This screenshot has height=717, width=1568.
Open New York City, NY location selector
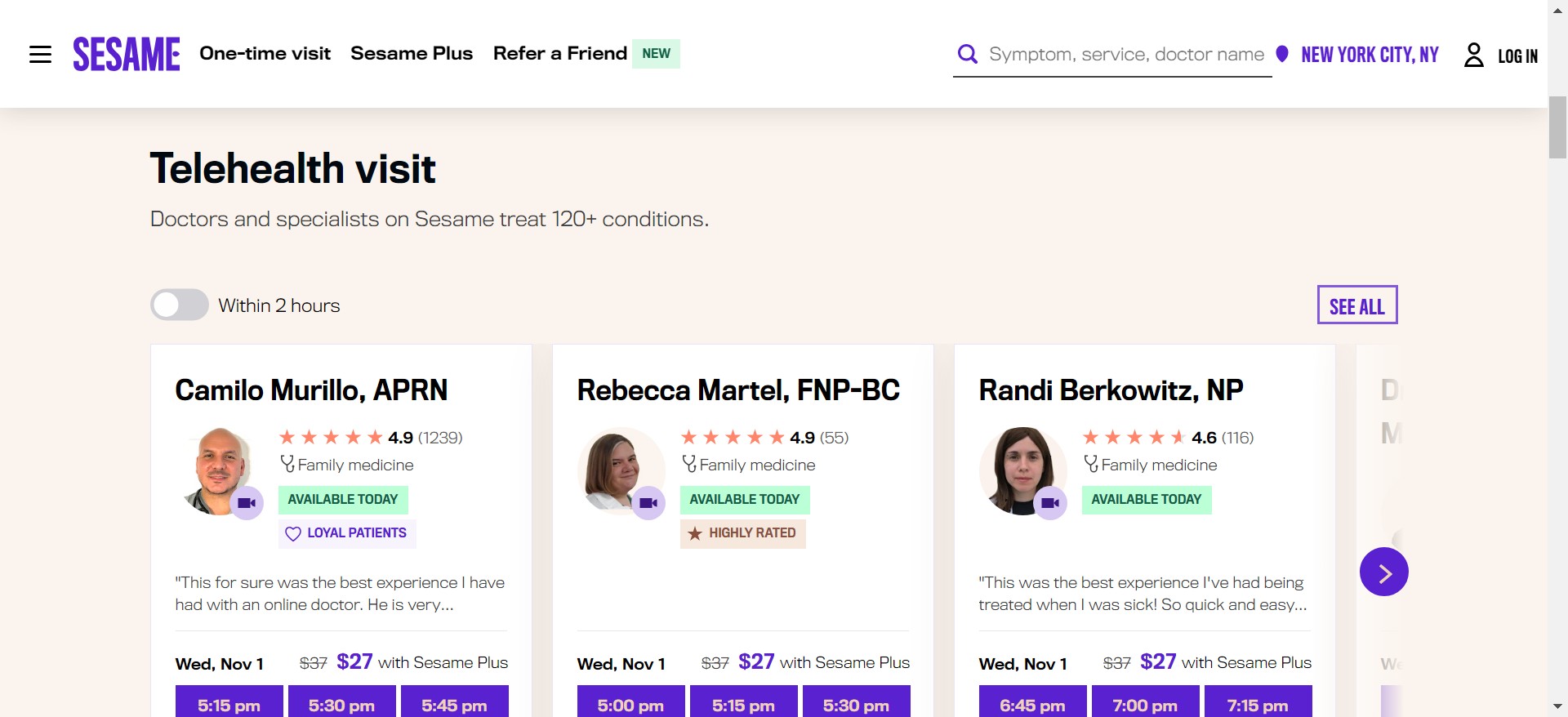(1370, 55)
